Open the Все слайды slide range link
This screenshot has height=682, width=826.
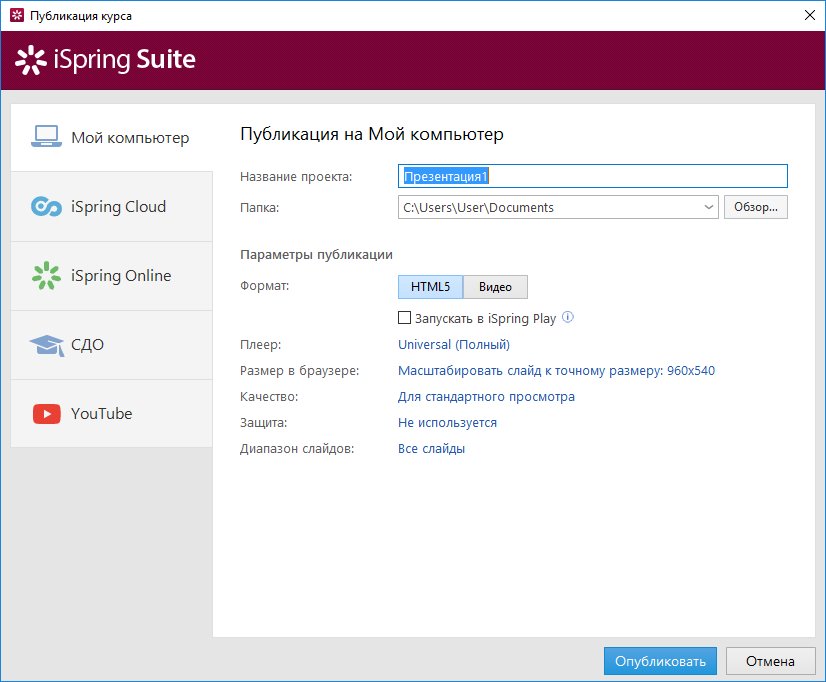pyautogui.click(x=431, y=449)
